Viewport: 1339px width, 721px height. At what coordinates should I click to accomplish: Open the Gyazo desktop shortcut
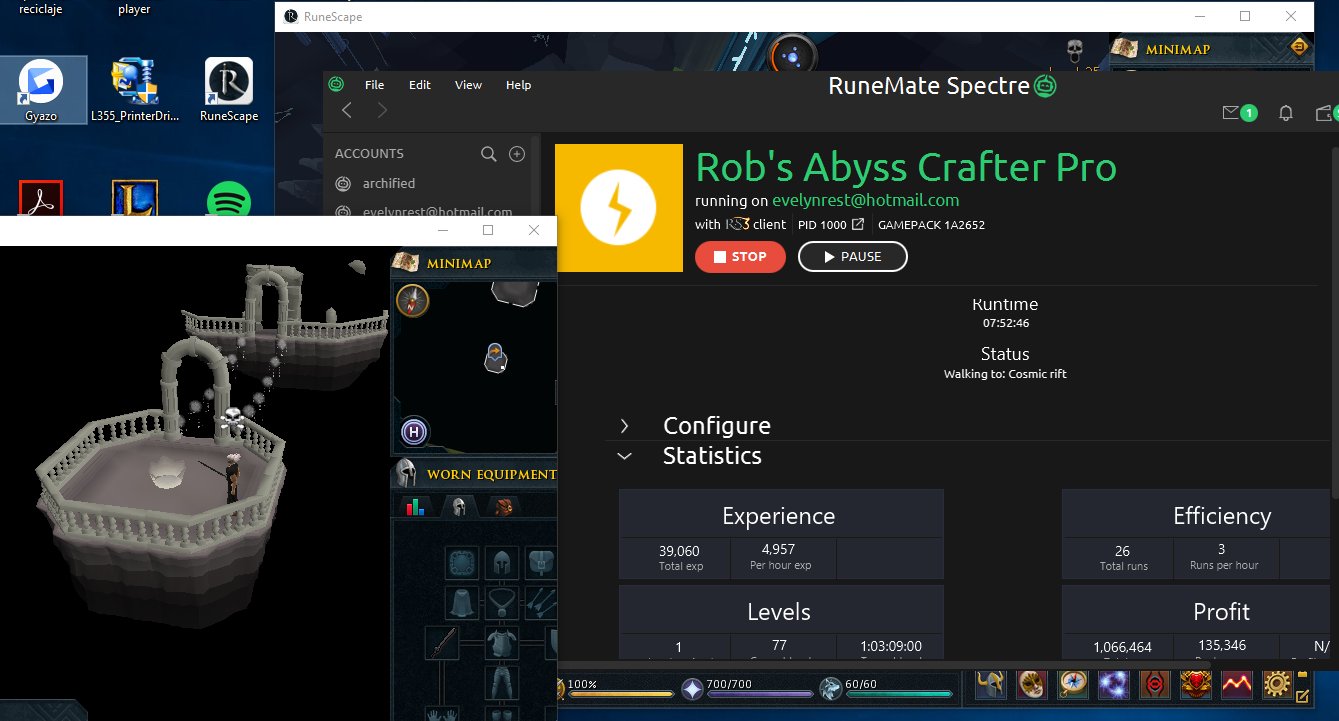[x=43, y=90]
